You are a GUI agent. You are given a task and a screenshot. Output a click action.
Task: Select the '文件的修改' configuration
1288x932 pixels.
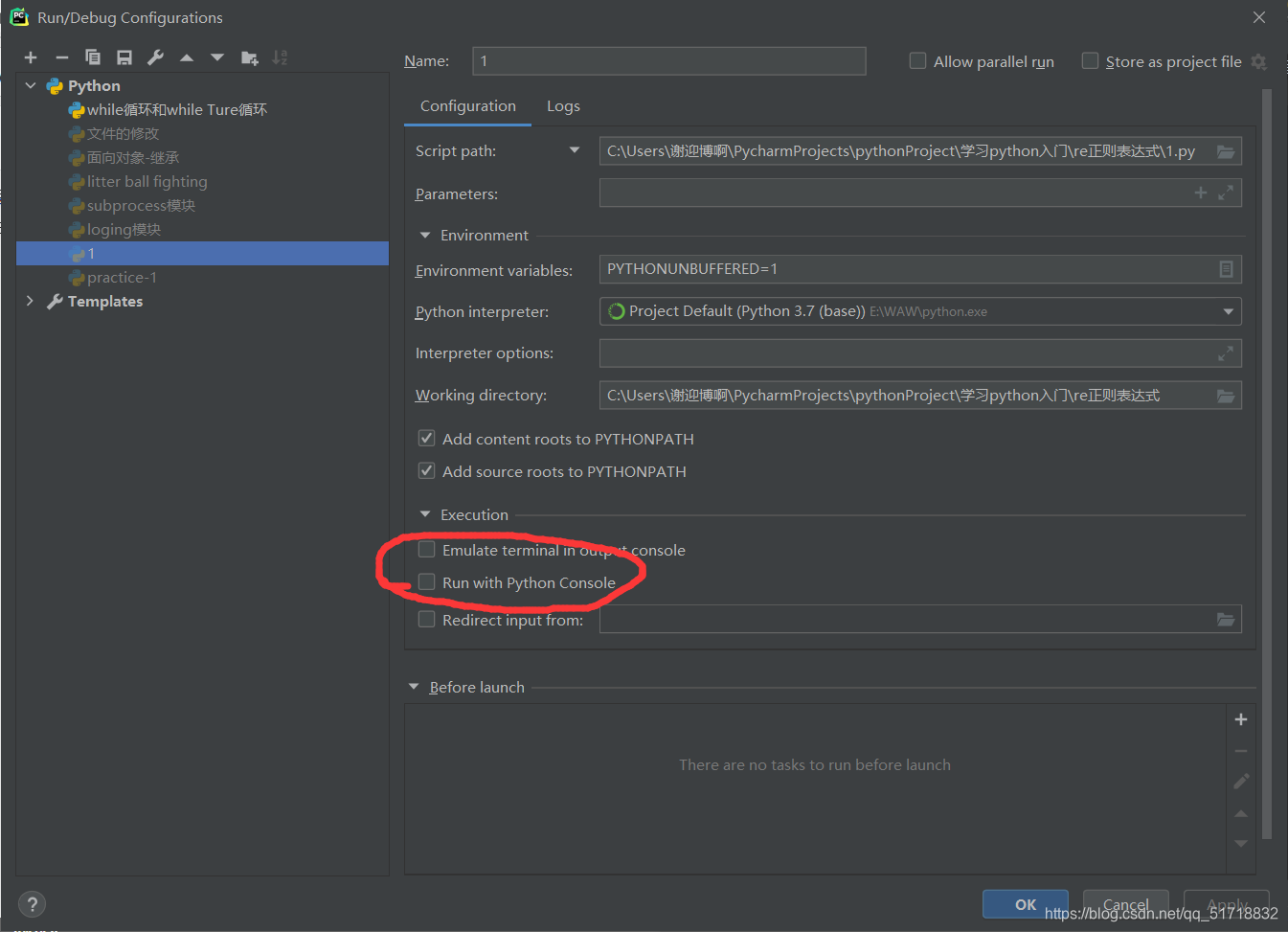click(123, 134)
